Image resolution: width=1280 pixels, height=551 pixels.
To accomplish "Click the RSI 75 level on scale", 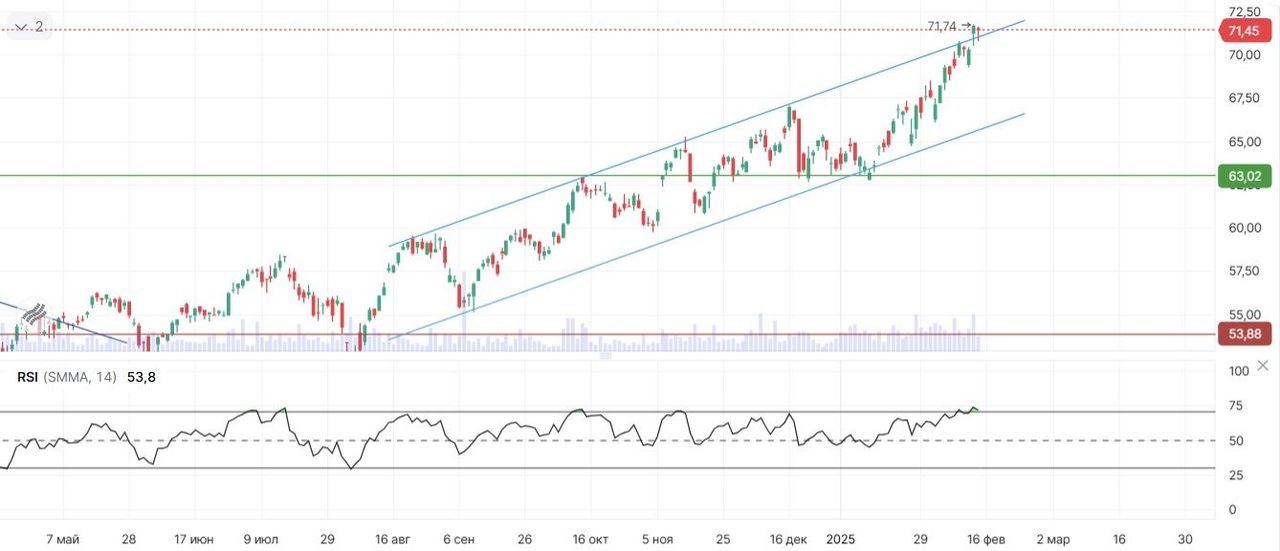I will point(1236,405).
